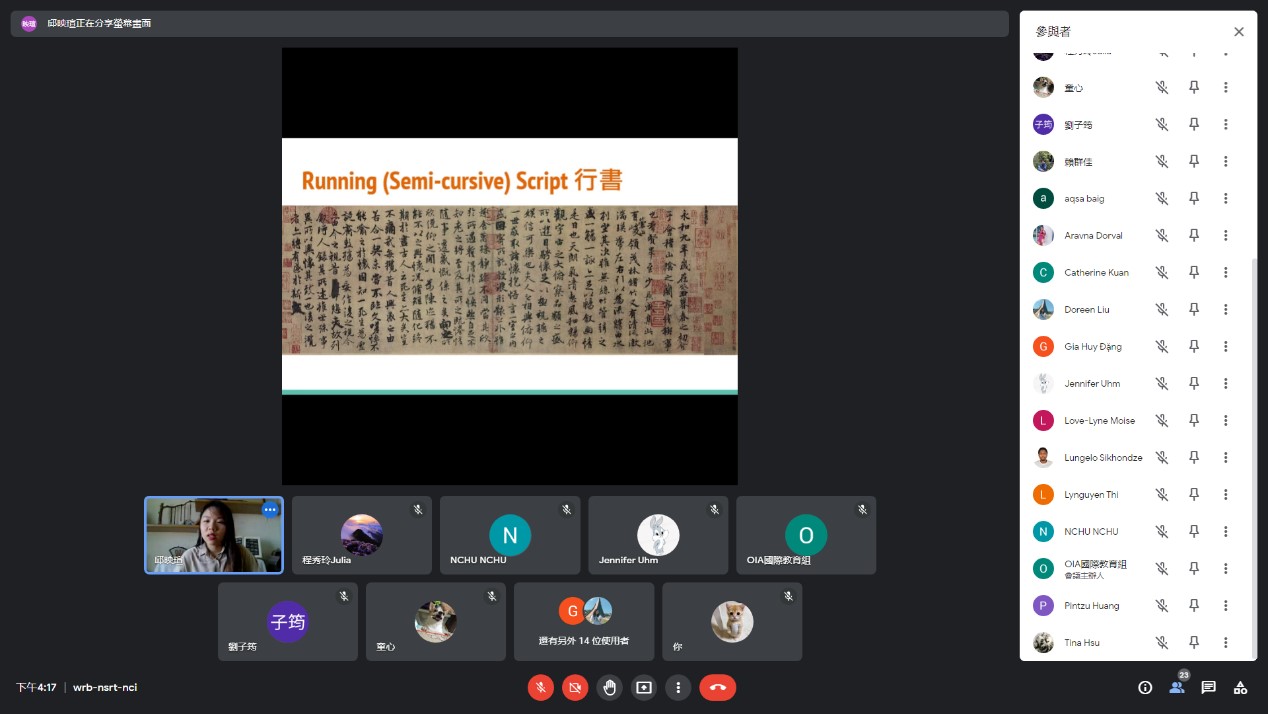This screenshot has width=1268, height=714.
Task: Open the activities panel
Action: point(1240,687)
